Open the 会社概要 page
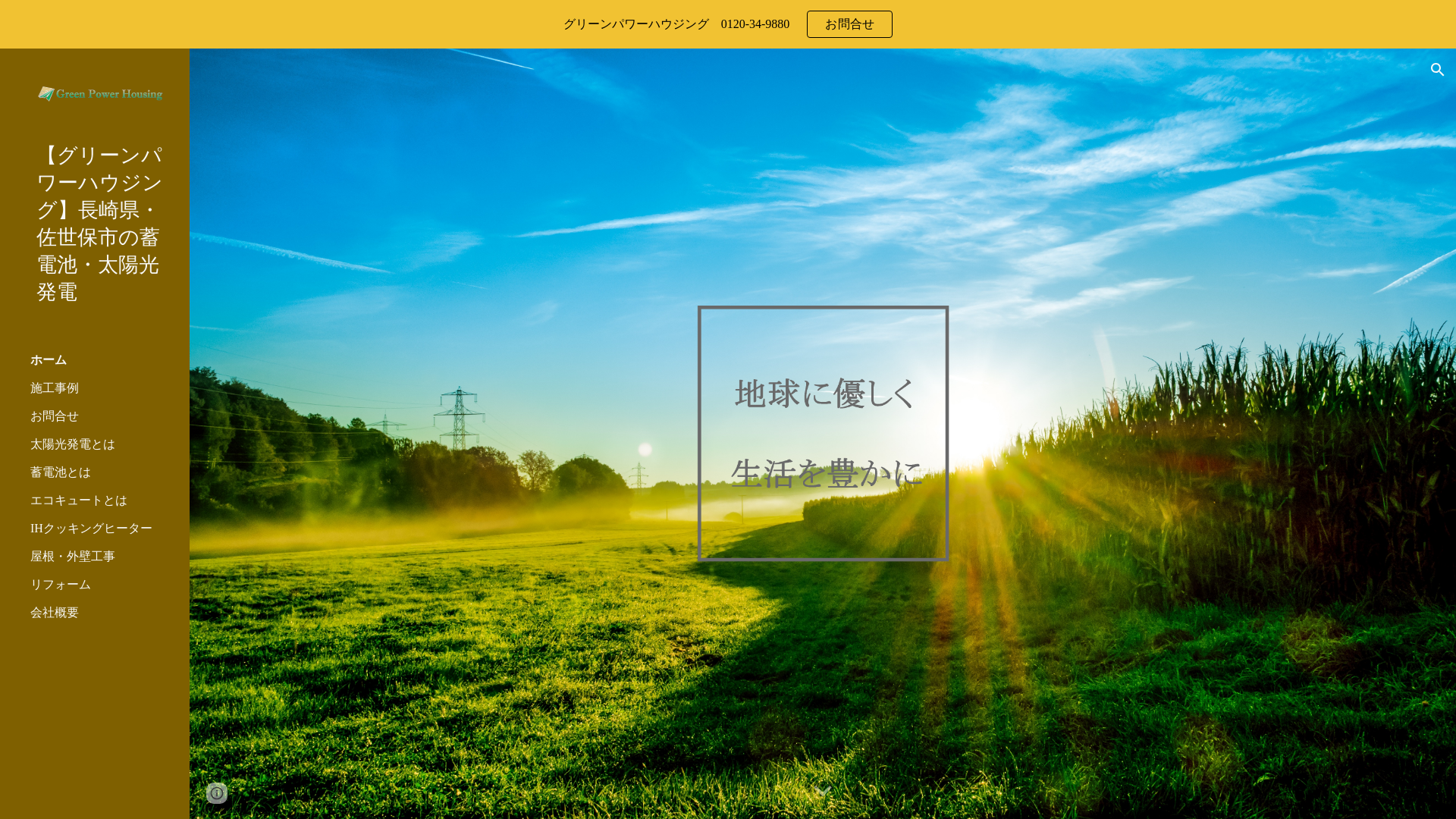This screenshot has width=1456, height=819. [x=55, y=613]
